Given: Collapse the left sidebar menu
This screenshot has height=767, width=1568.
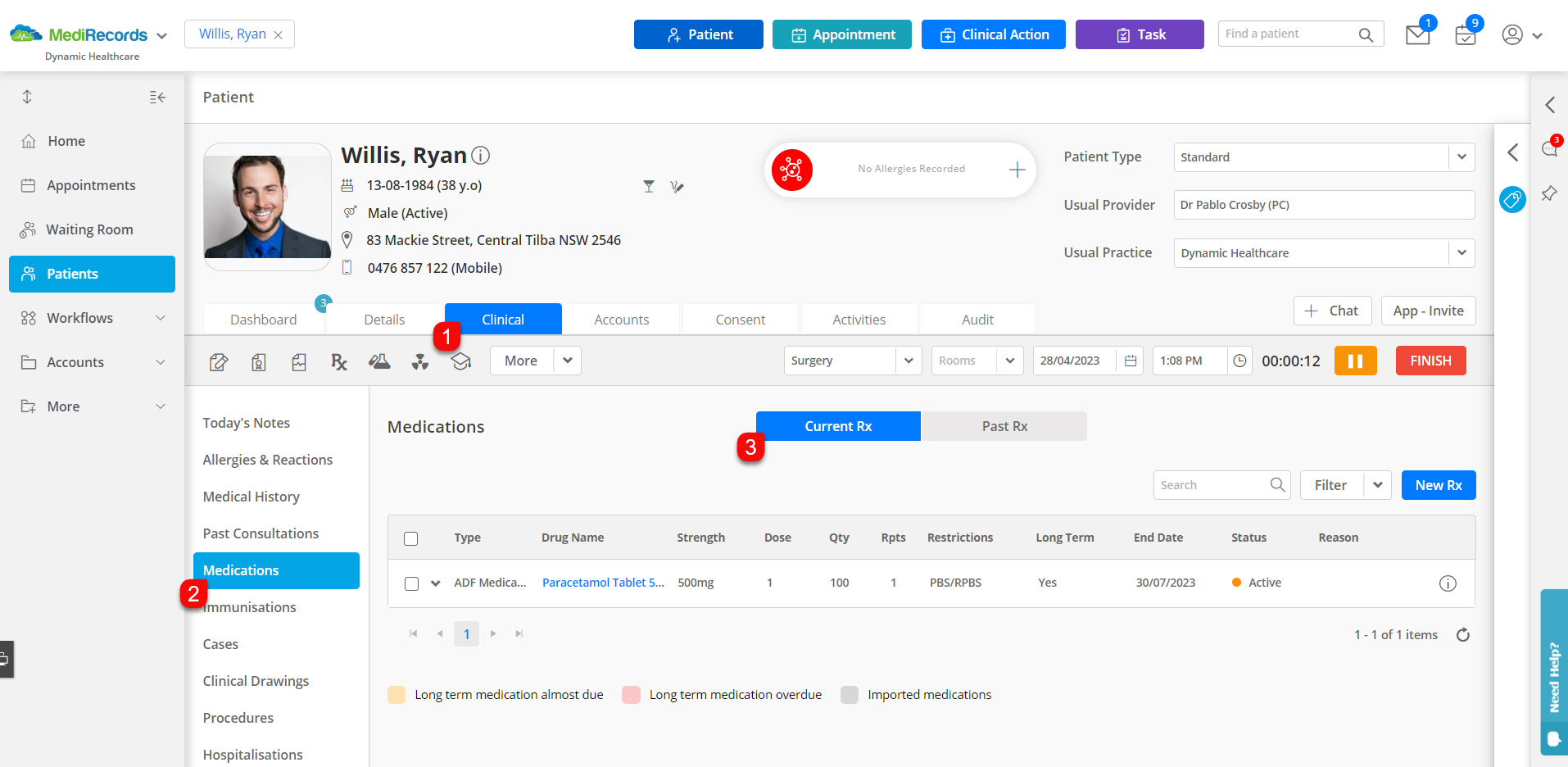Looking at the screenshot, I should point(157,98).
